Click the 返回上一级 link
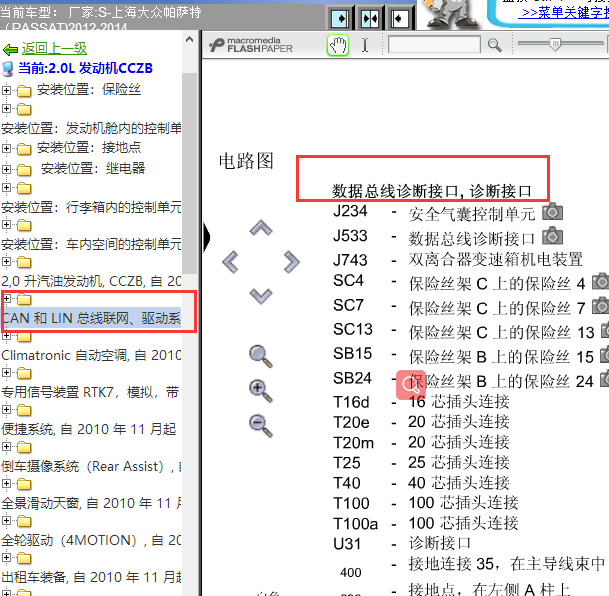Image resolution: width=609 pixels, height=596 pixels. click(x=54, y=49)
